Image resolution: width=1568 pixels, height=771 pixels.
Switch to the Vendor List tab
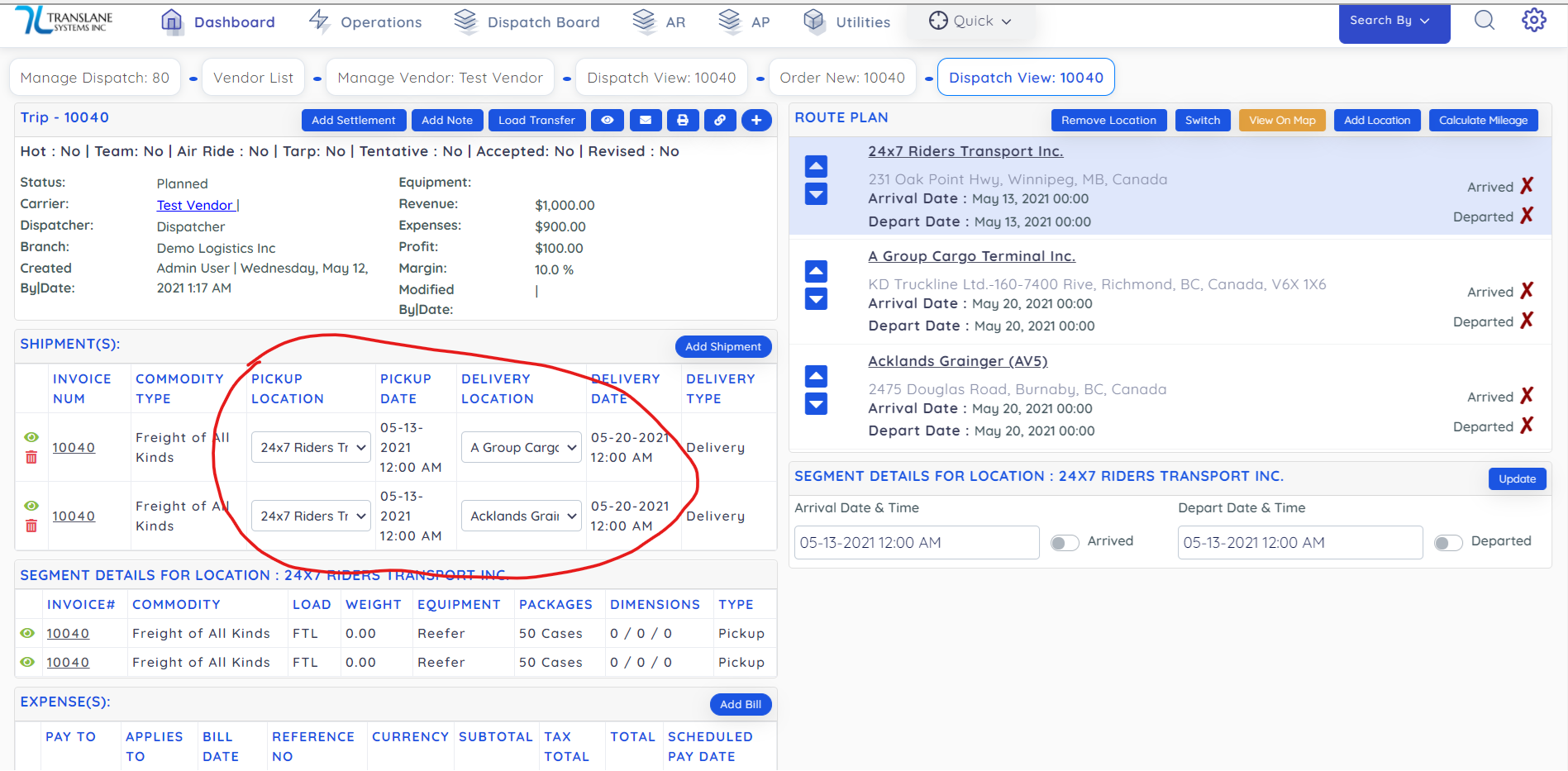253,78
